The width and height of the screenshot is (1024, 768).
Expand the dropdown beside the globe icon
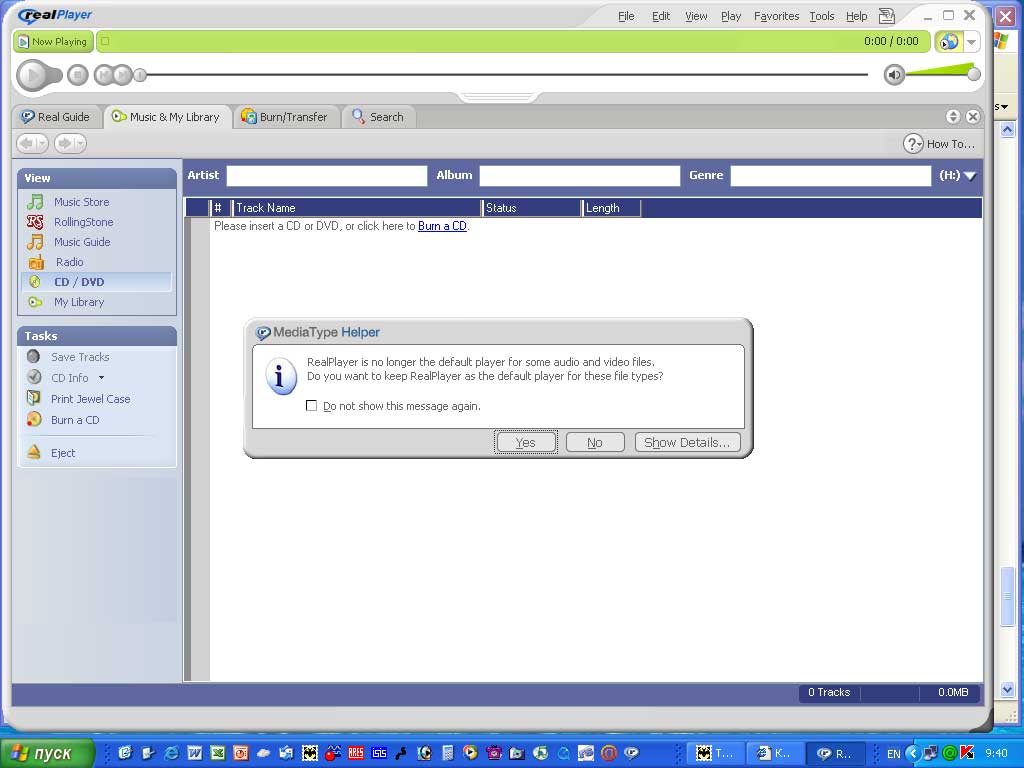[x=971, y=42]
